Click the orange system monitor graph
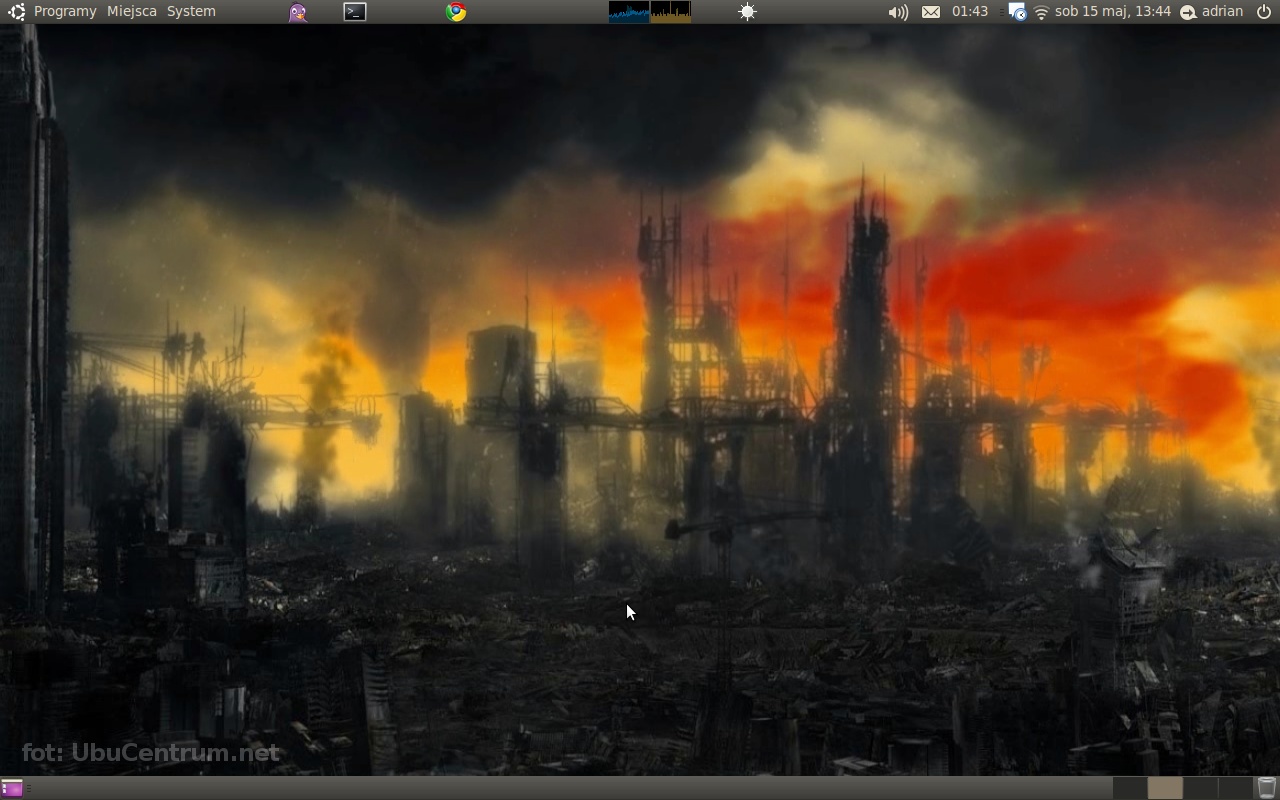 tap(670, 12)
